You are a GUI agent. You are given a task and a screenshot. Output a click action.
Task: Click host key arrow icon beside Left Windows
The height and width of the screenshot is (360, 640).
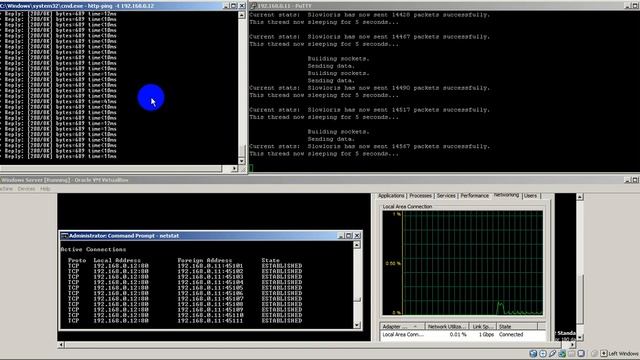click(604, 353)
